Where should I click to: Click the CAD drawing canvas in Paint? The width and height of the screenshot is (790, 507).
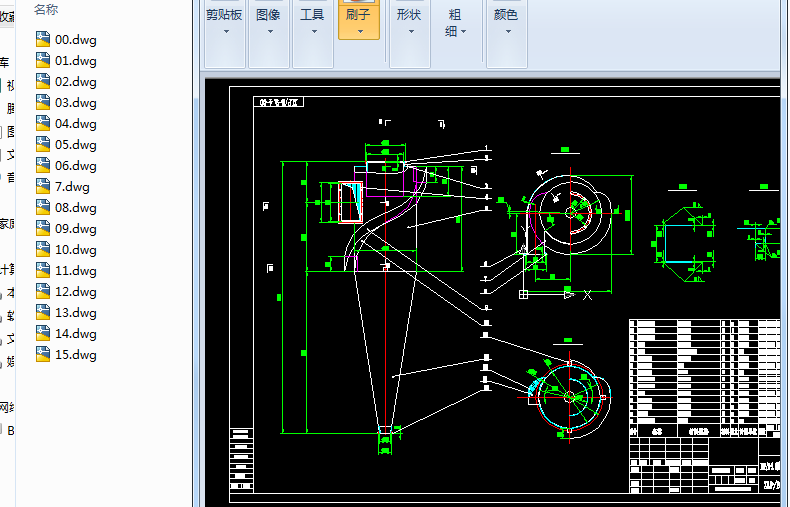(x=492, y=292)
